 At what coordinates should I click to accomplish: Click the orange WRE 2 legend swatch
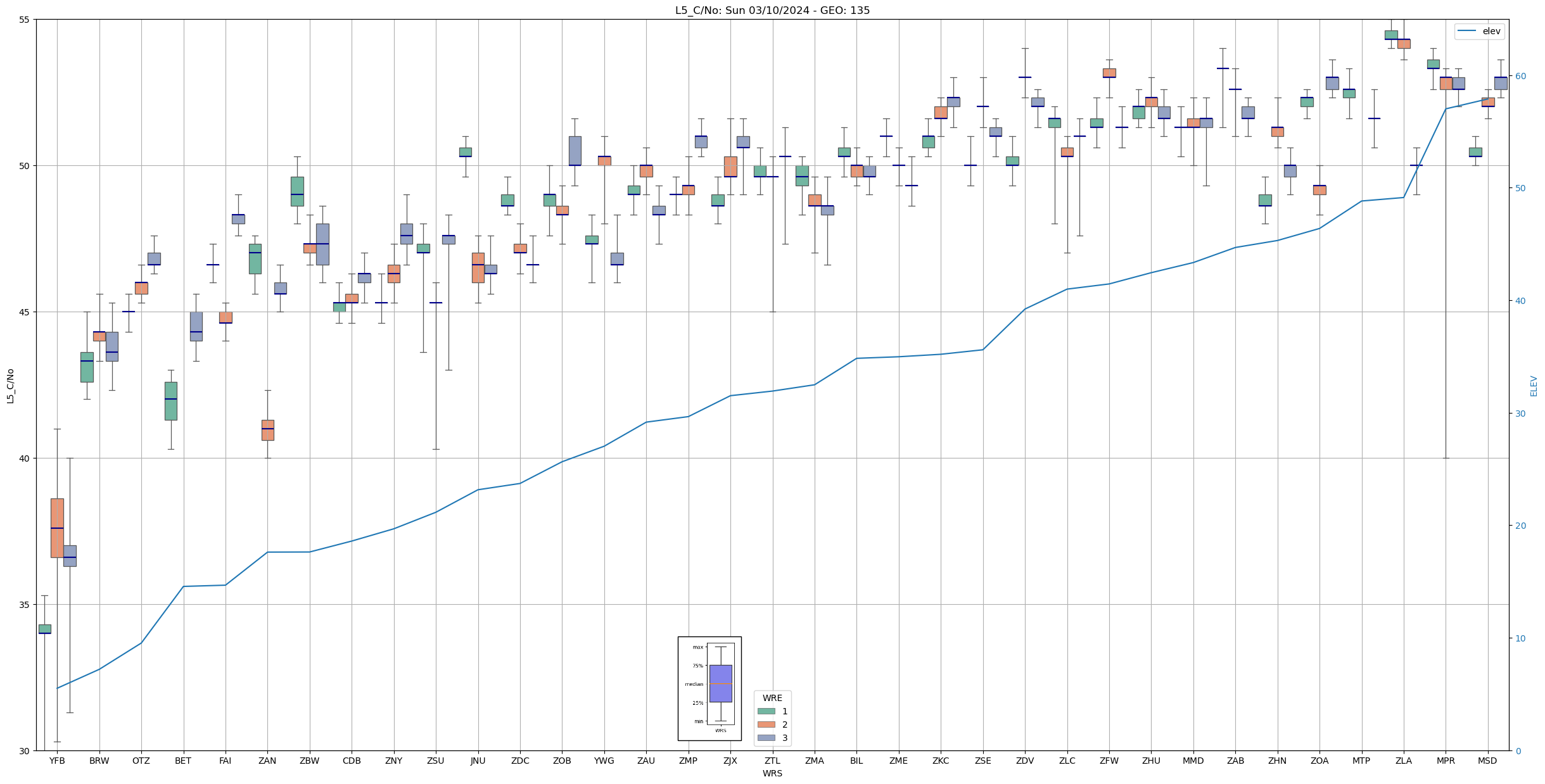766,724
